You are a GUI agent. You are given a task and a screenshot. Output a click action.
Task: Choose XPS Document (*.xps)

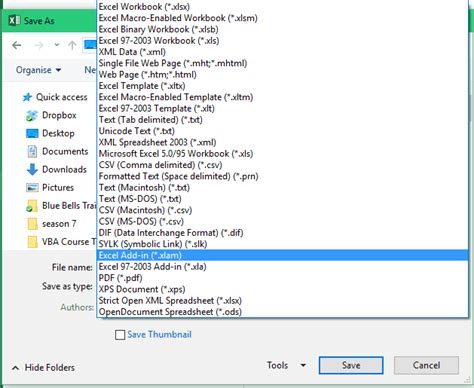click(x=282, y=289)
